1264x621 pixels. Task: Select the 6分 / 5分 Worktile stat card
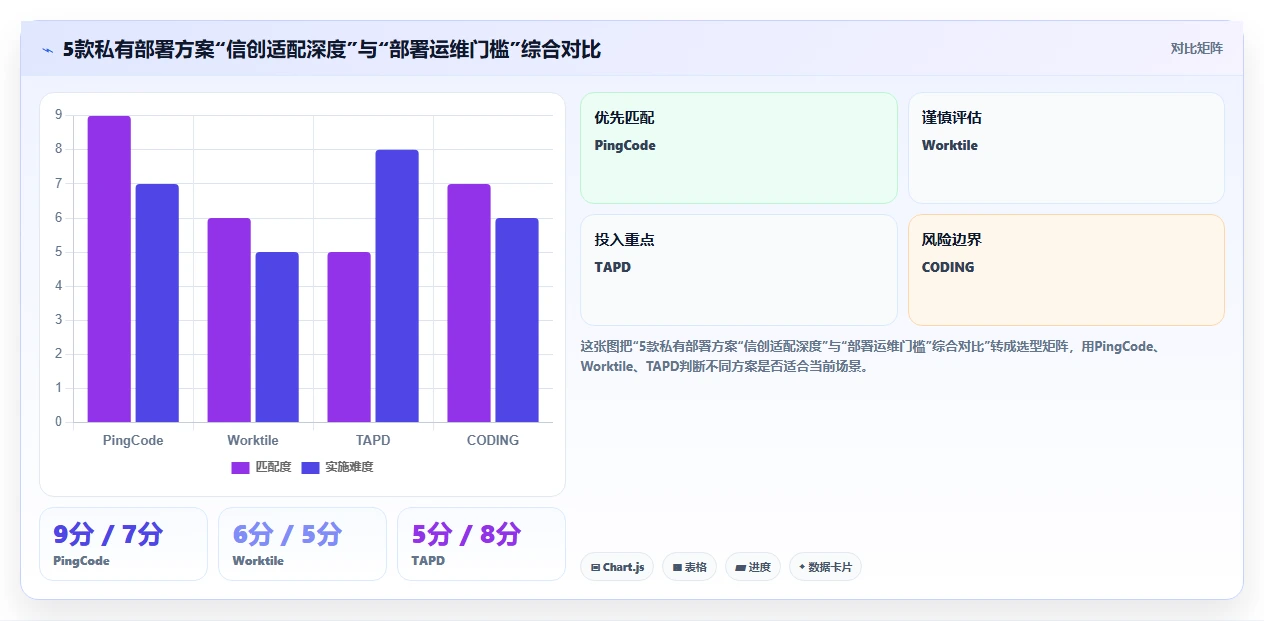[302, 544]
